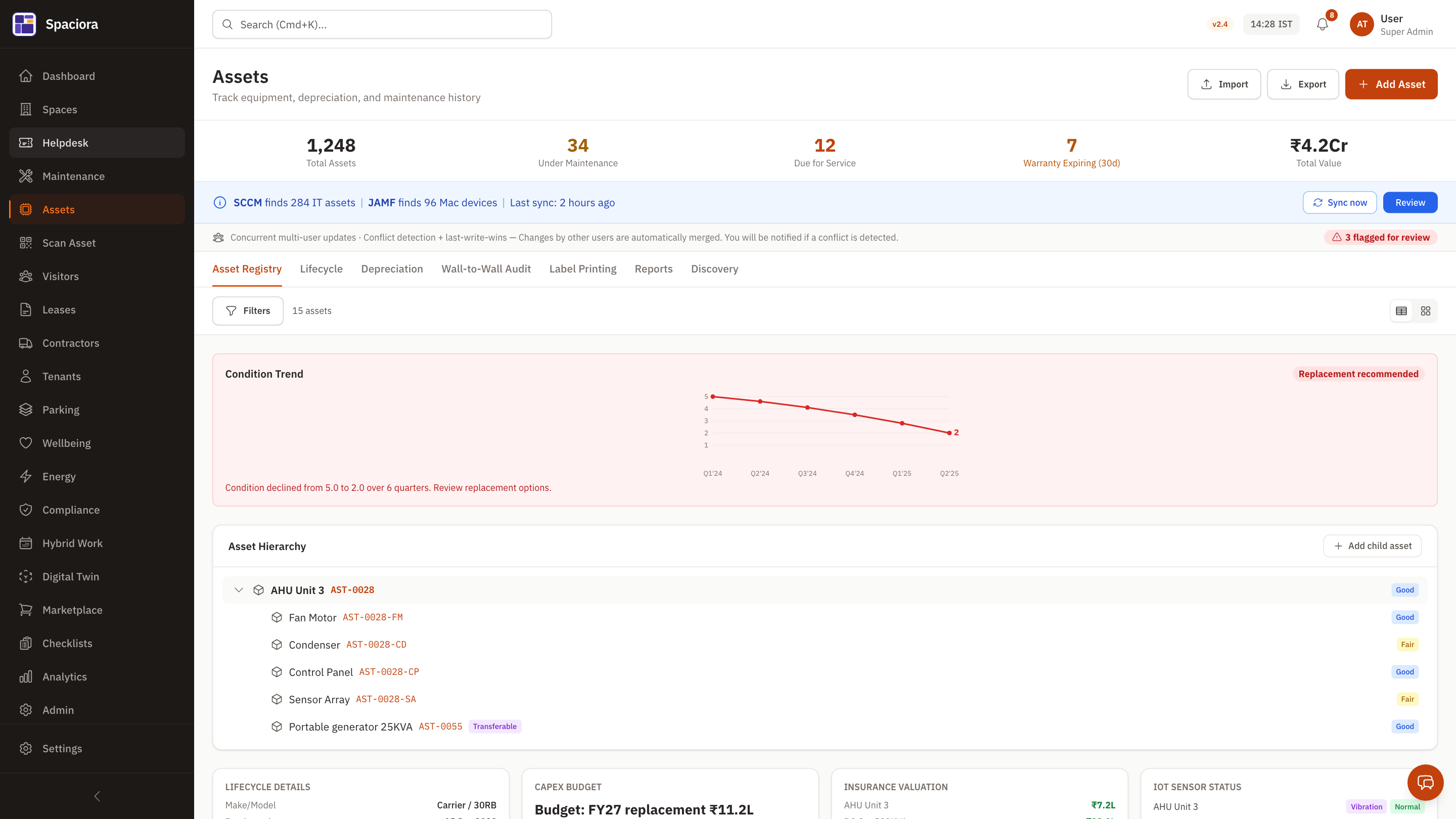Select the Wall-to-Wall Audit tab
Viewport: 1456px width, 819px height.
pyautogui.click(x=485, y=268)
